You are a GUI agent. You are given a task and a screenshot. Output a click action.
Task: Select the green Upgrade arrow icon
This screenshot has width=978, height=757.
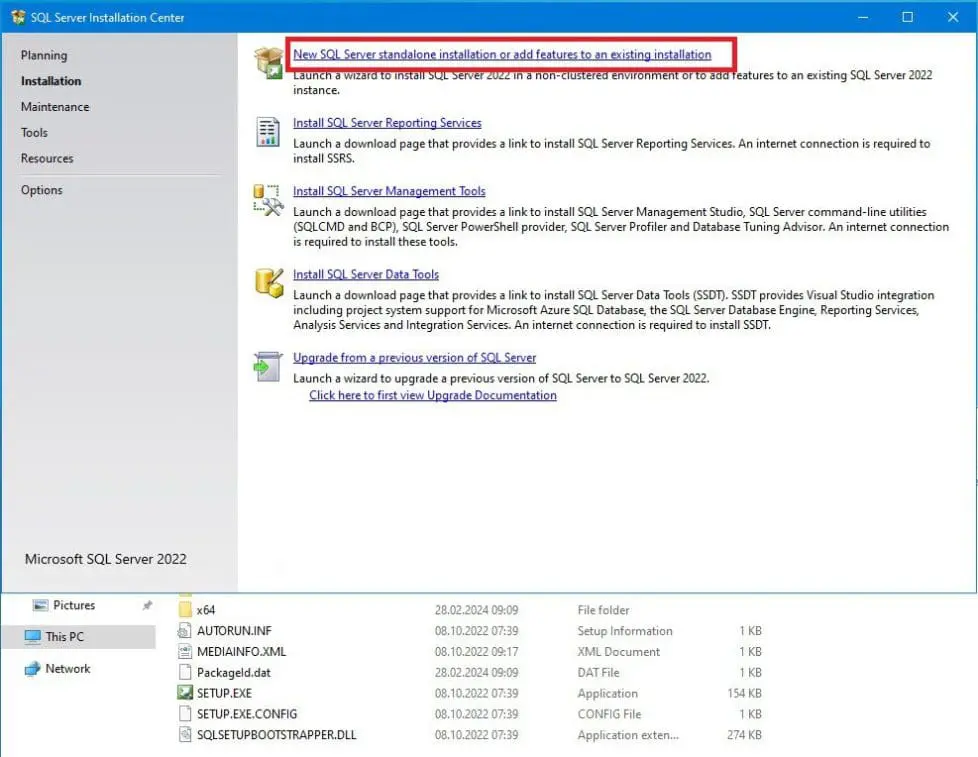268,365
